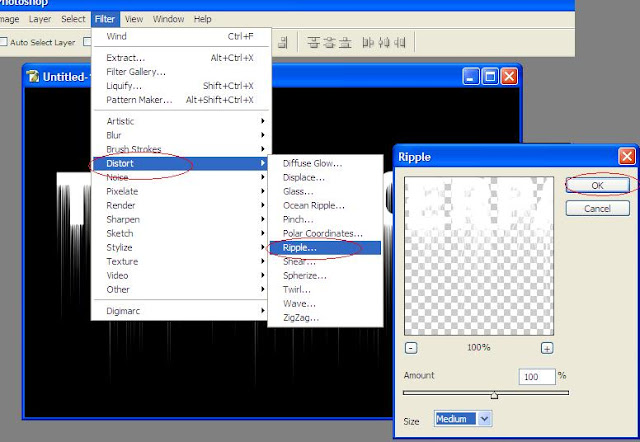Image resolution: width=640 pixels, height=442 pixels.
Task: Open the View menu
Action: [134, 19]
